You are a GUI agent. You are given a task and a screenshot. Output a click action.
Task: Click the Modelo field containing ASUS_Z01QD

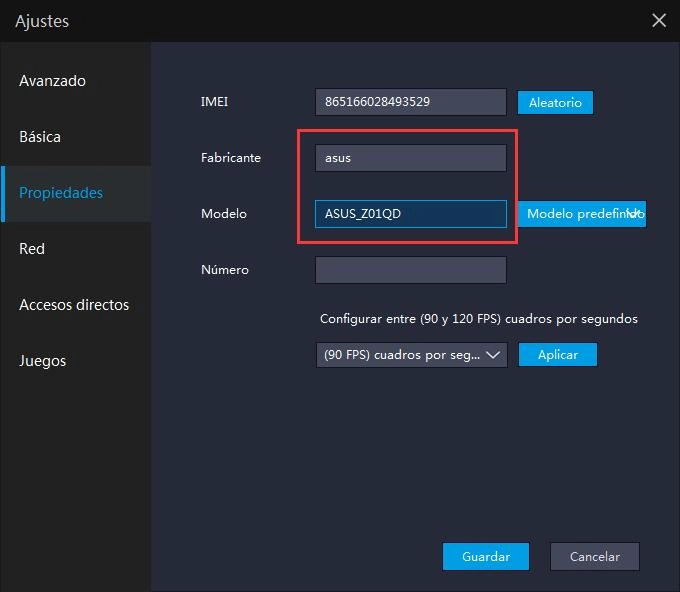click(410, 214)
